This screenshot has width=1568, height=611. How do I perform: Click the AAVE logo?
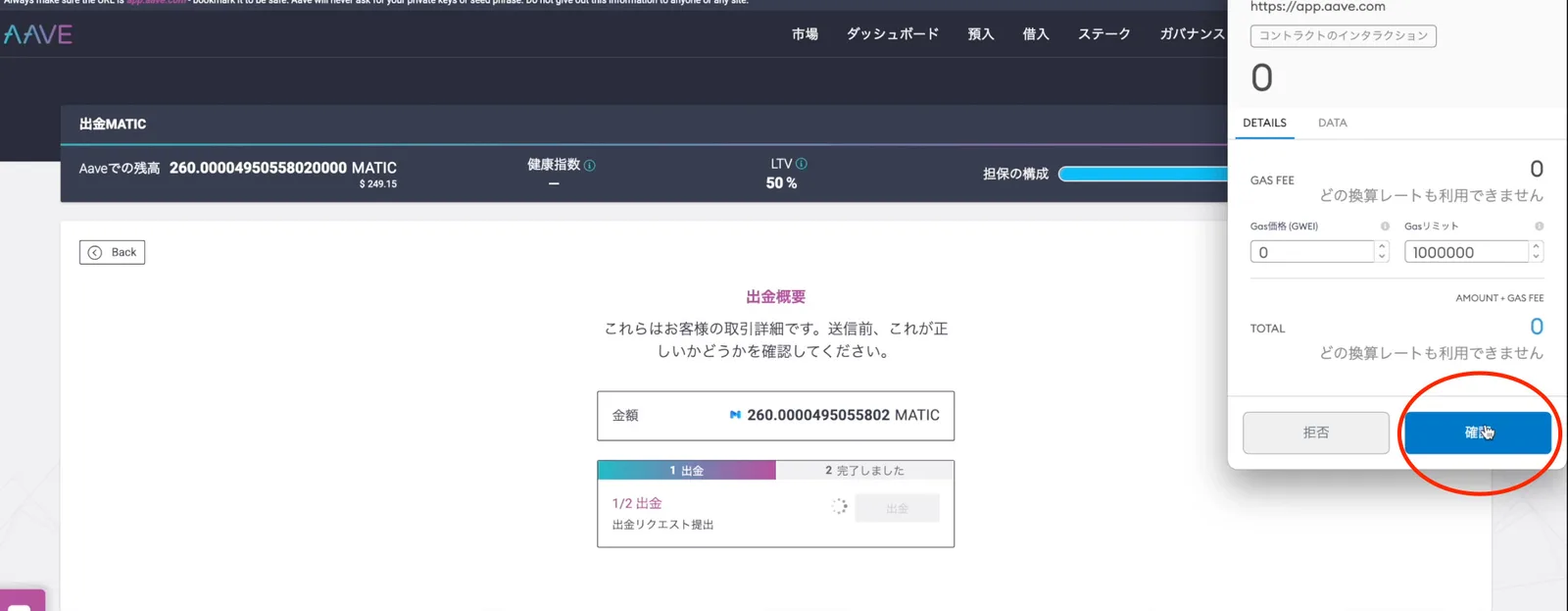[38, 34]
